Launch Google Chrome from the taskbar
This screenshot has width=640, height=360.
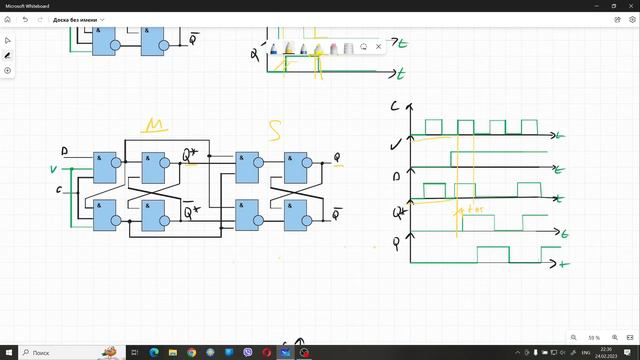click(191, 352)
